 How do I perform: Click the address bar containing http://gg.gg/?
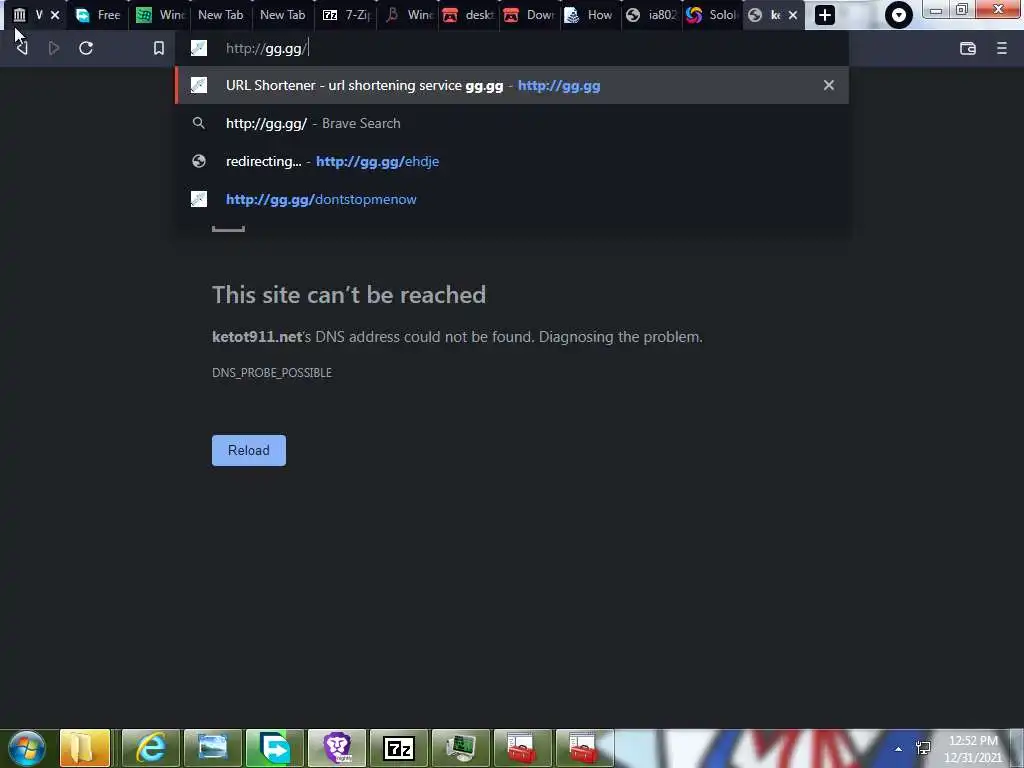(x=512, y=48)
